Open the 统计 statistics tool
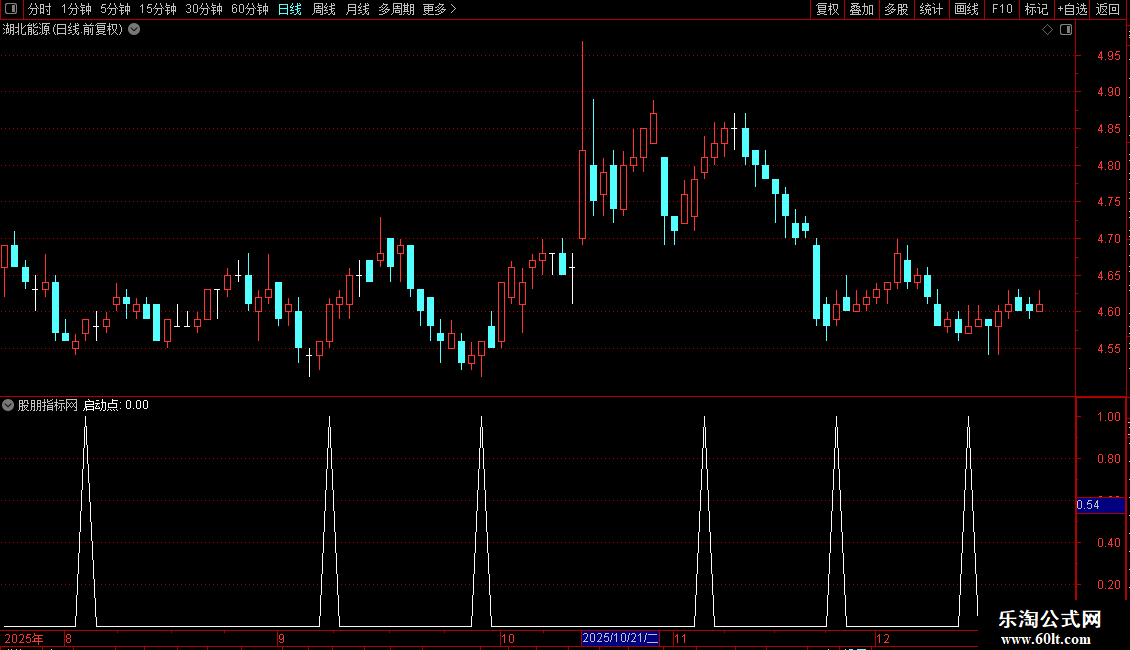This screenshot has width=1130, height=650. coord(931,9)
